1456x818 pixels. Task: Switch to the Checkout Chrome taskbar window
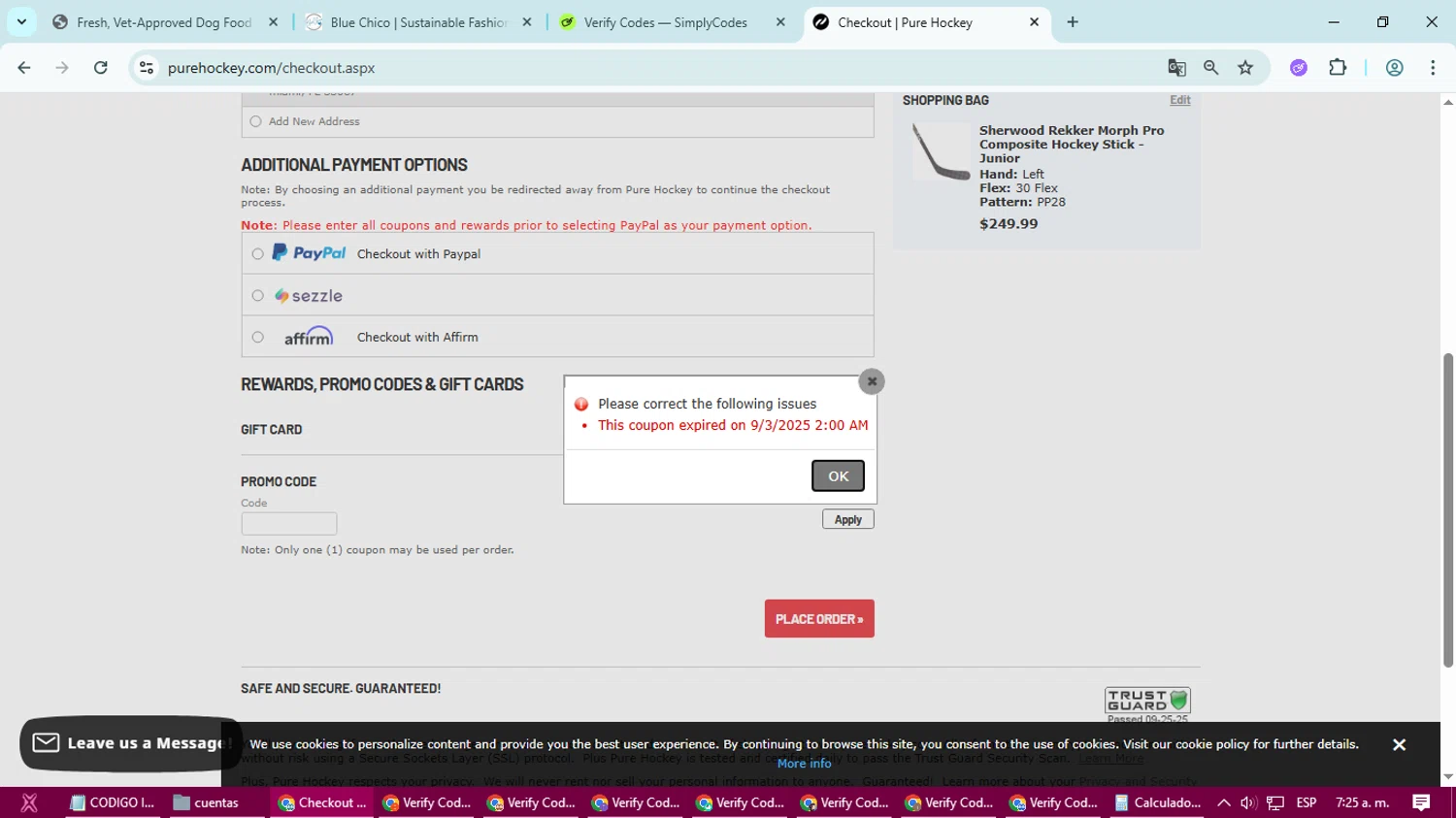pyautogui.click(x=322, y=802)
